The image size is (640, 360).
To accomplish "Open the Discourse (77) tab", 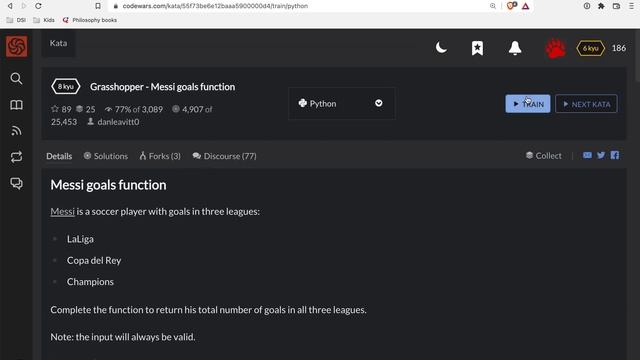I will [x=224, y=156].
